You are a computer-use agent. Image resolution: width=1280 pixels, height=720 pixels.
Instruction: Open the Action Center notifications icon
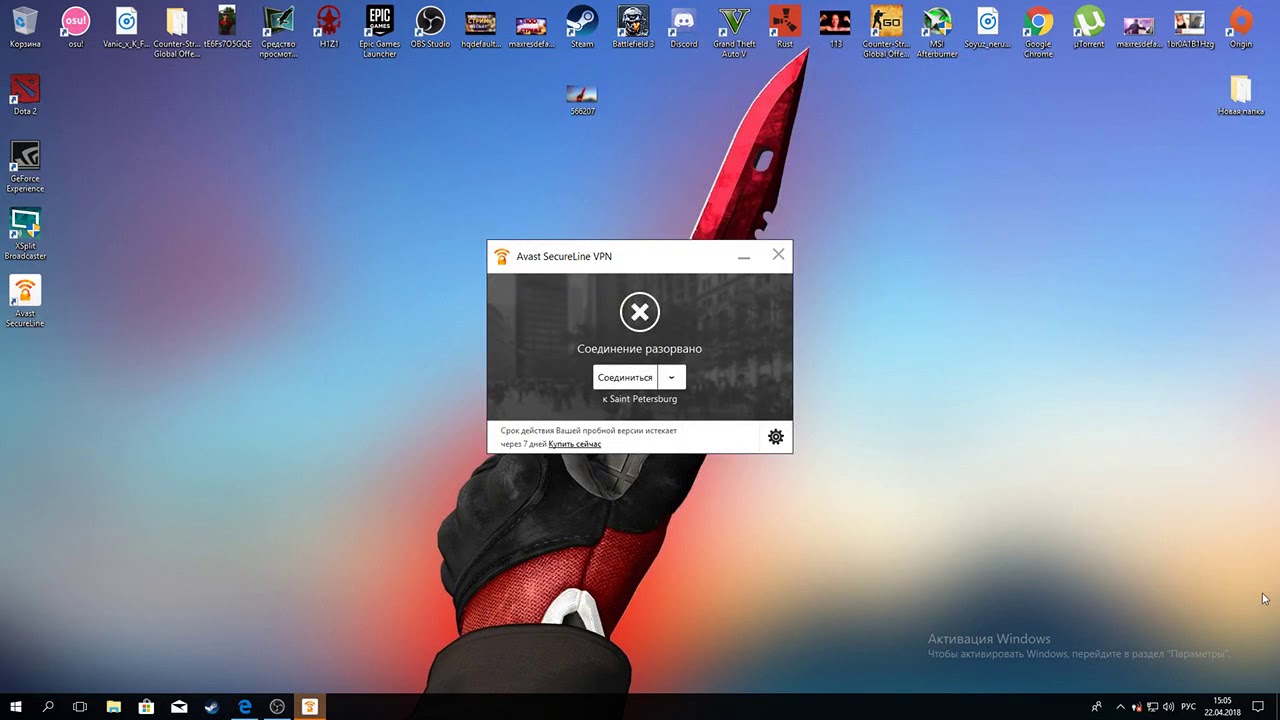pos(1258,707)
